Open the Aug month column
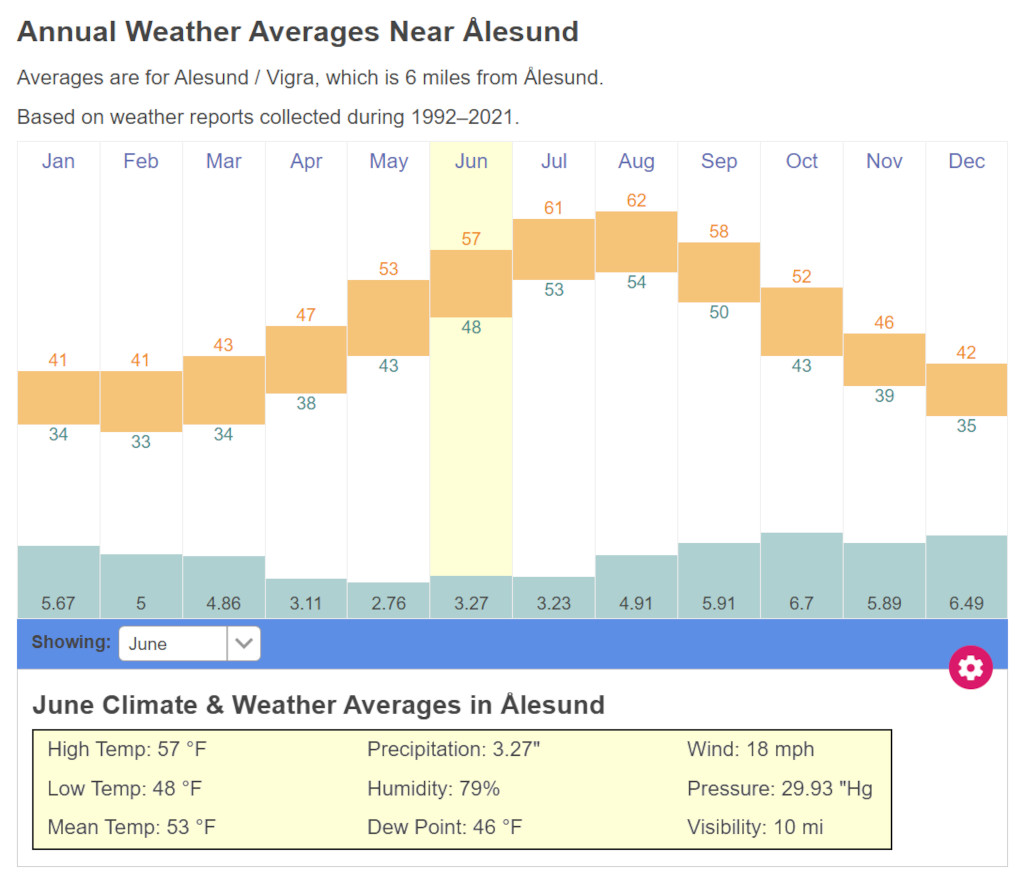The width and height of the screenshot is (1024, 883). click(x=636, y=161)
